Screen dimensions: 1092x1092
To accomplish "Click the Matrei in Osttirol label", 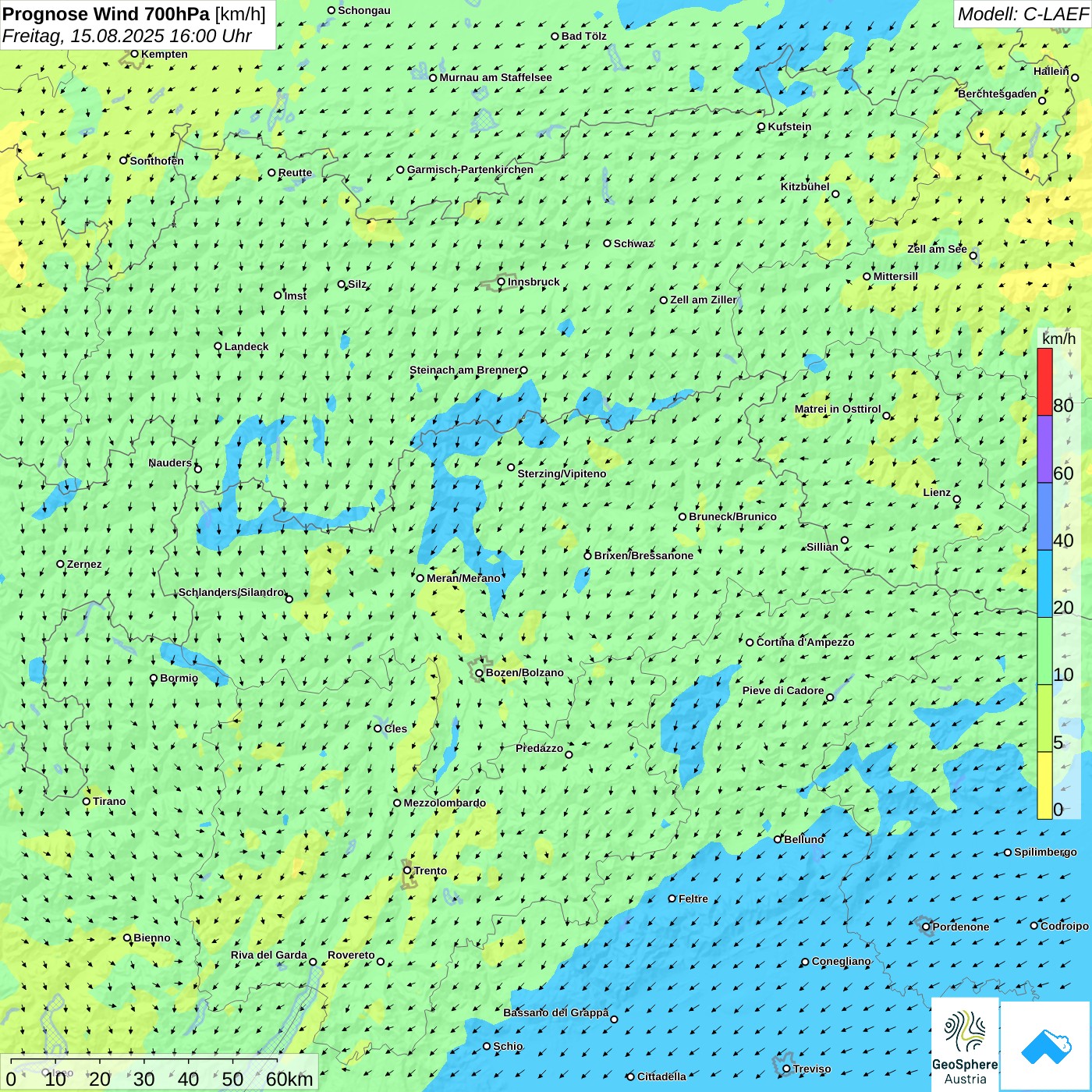I will point(838,409).
